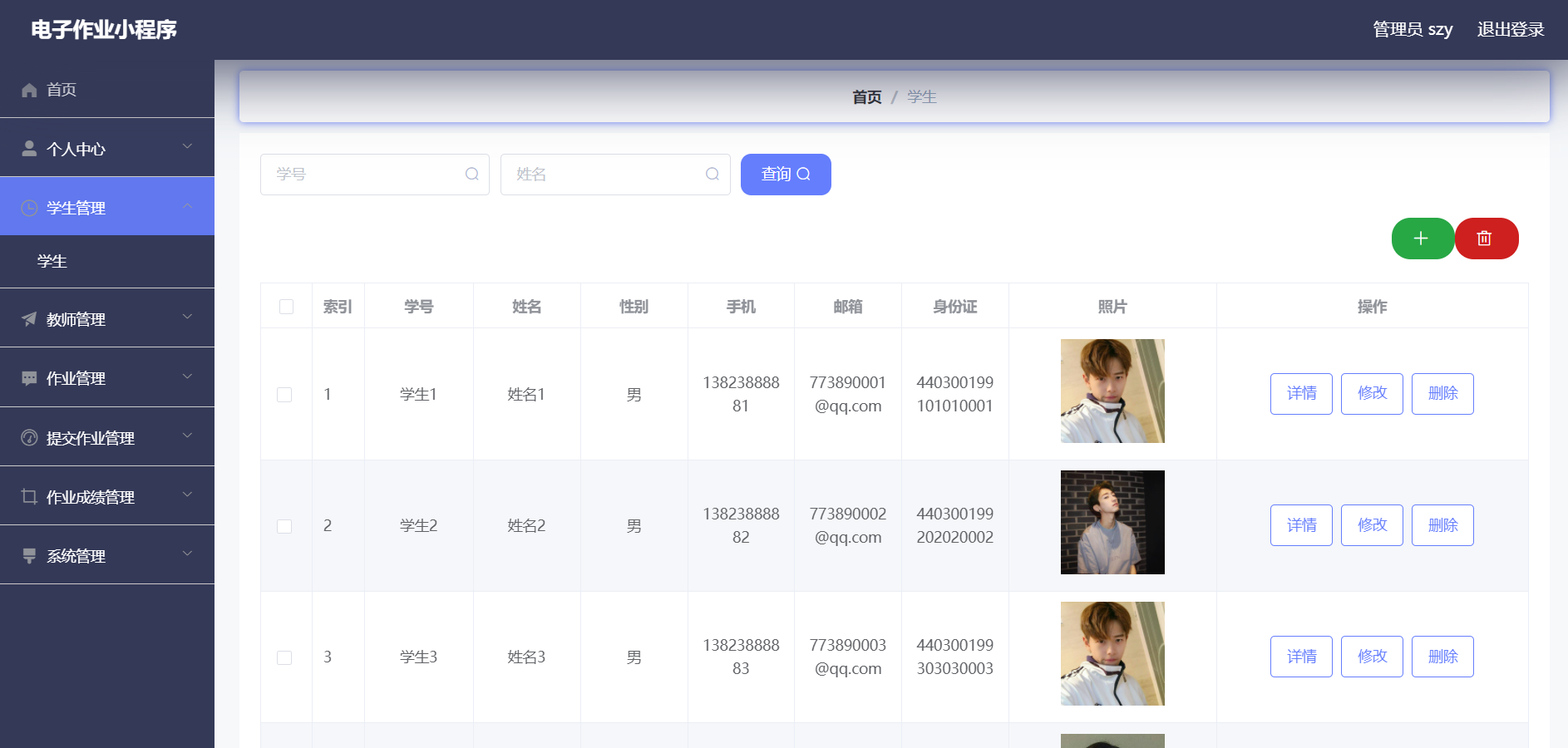This screenshot has height=748, width=1568.
Task: Collapse the 学生管理 menu chevron
Action: 187,205
